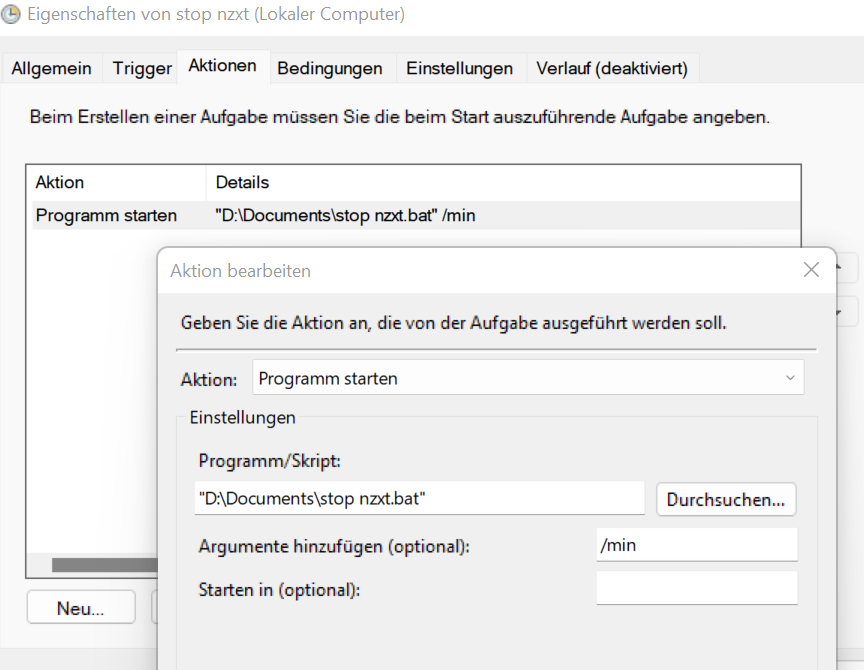Select the Allgemein tab
Viewport: 864px width, 670px height.
tap(52, 68)
